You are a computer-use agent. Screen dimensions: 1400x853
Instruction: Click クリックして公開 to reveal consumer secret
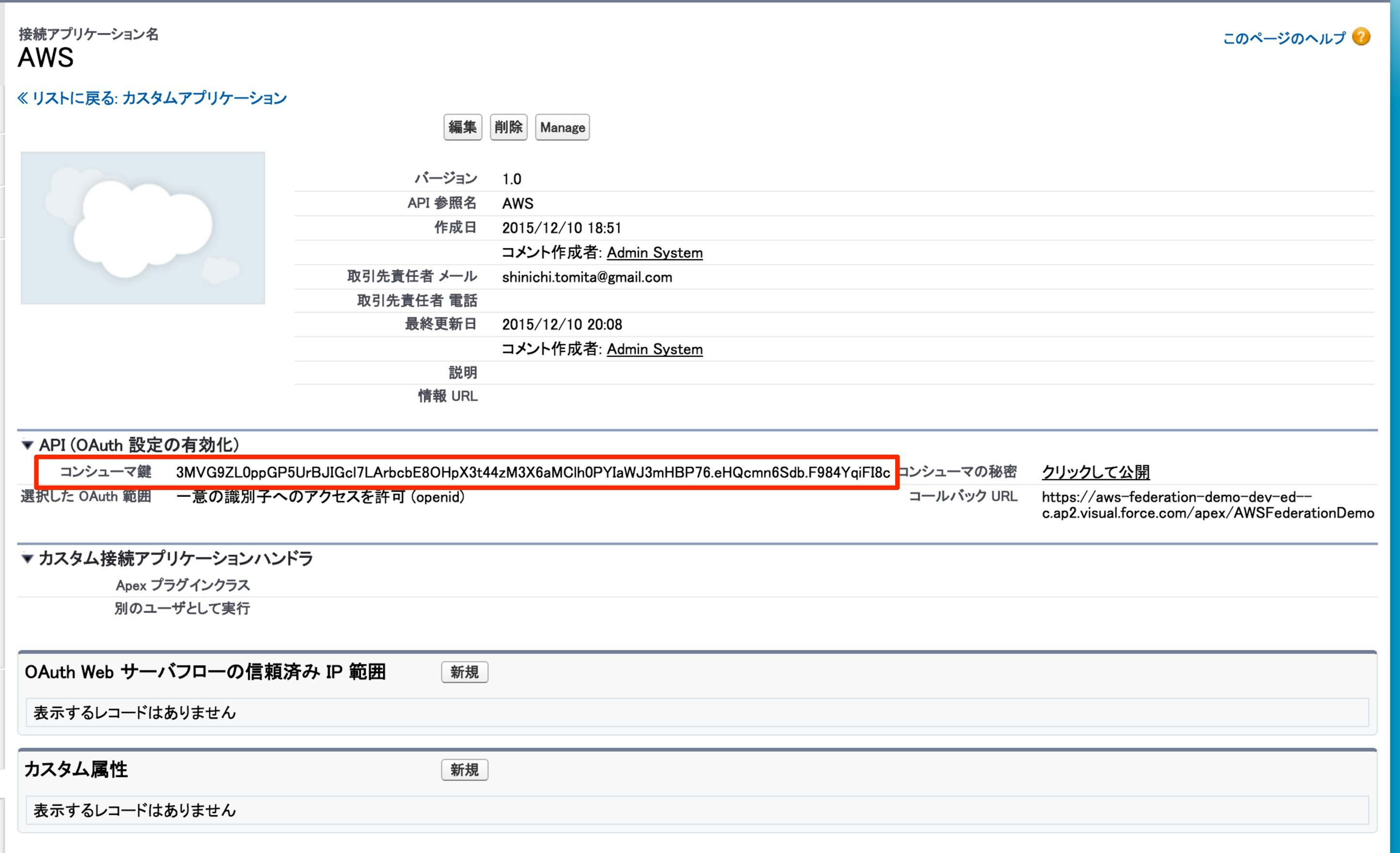(1095, 472)
